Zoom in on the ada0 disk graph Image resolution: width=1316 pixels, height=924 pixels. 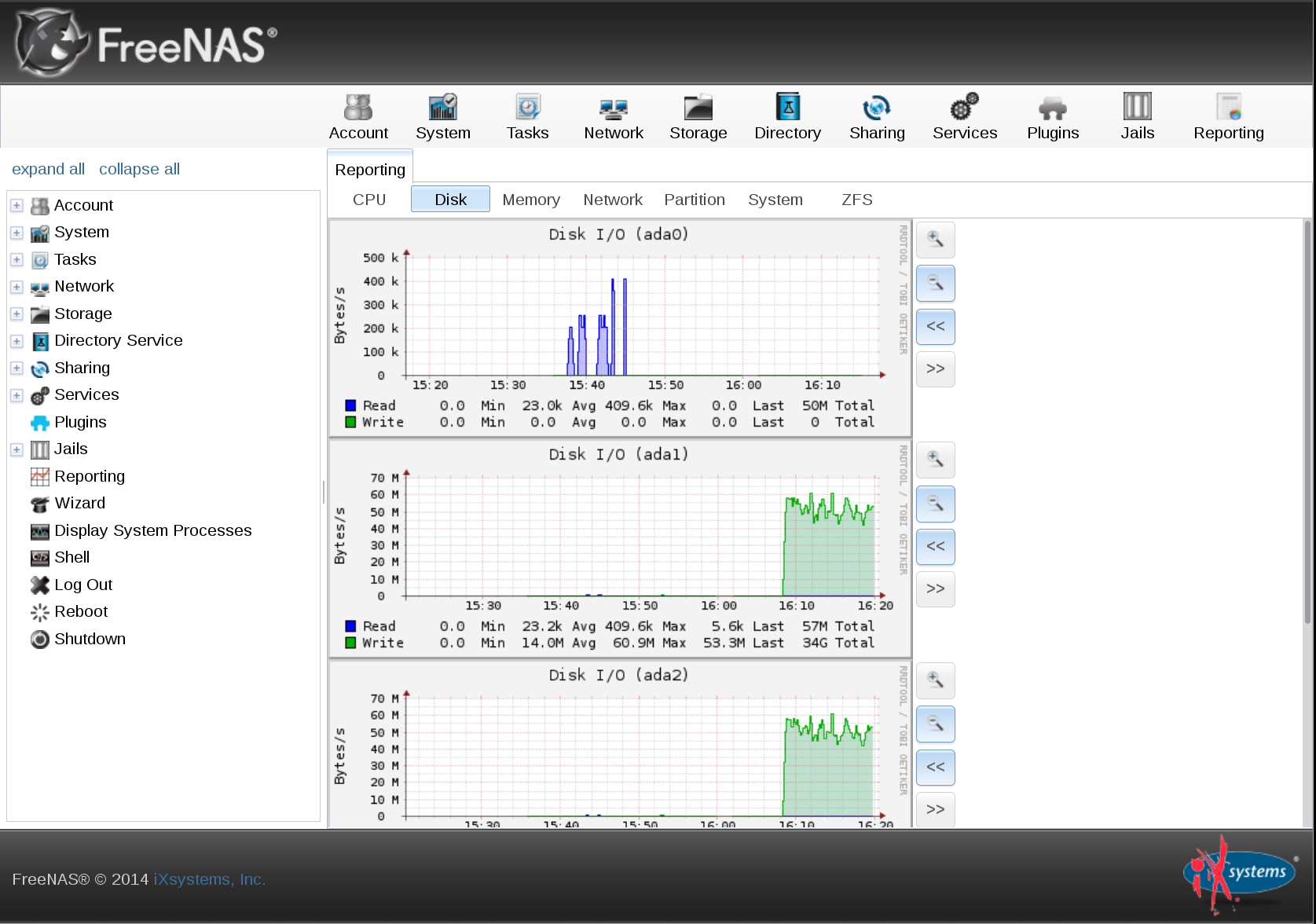coord(935,240)
